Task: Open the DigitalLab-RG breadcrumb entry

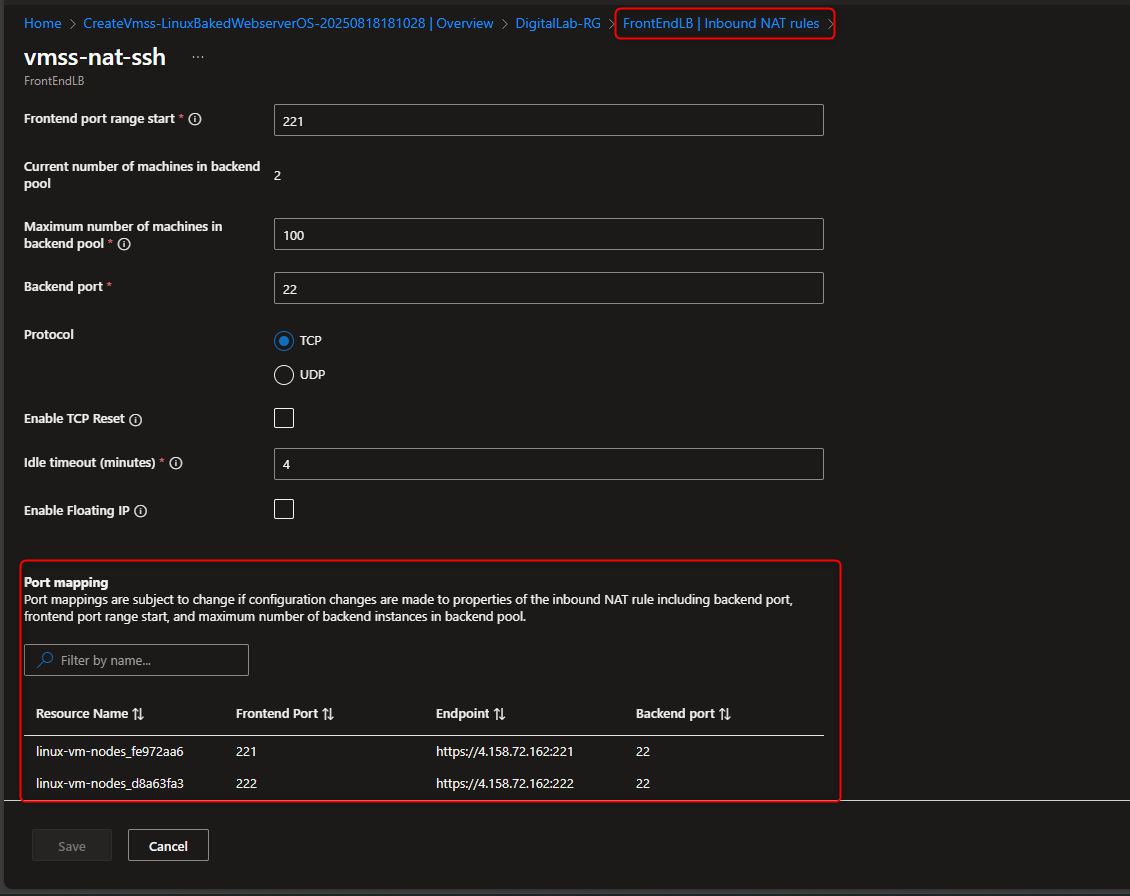Action: [558, 23]
